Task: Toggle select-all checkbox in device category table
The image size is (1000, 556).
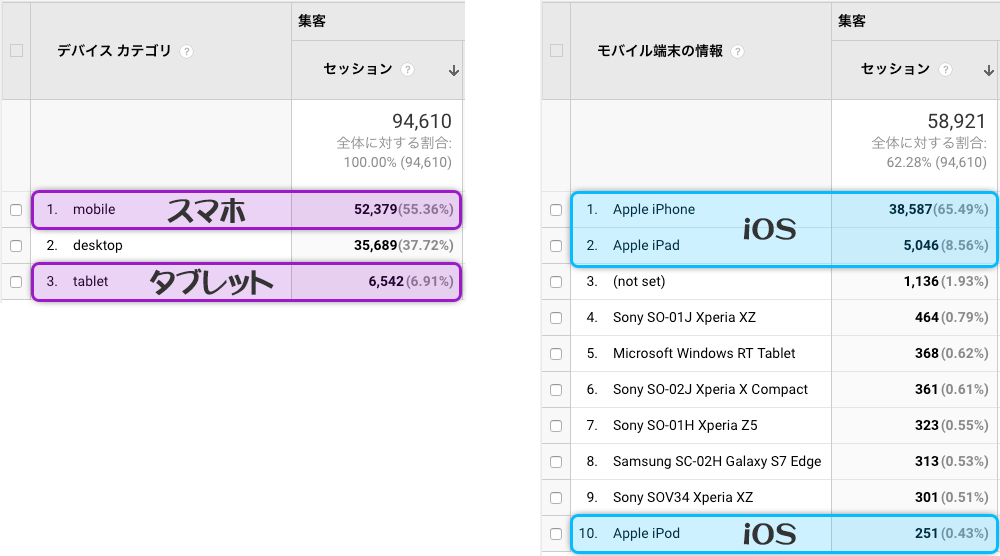Action: coord(17,50)
